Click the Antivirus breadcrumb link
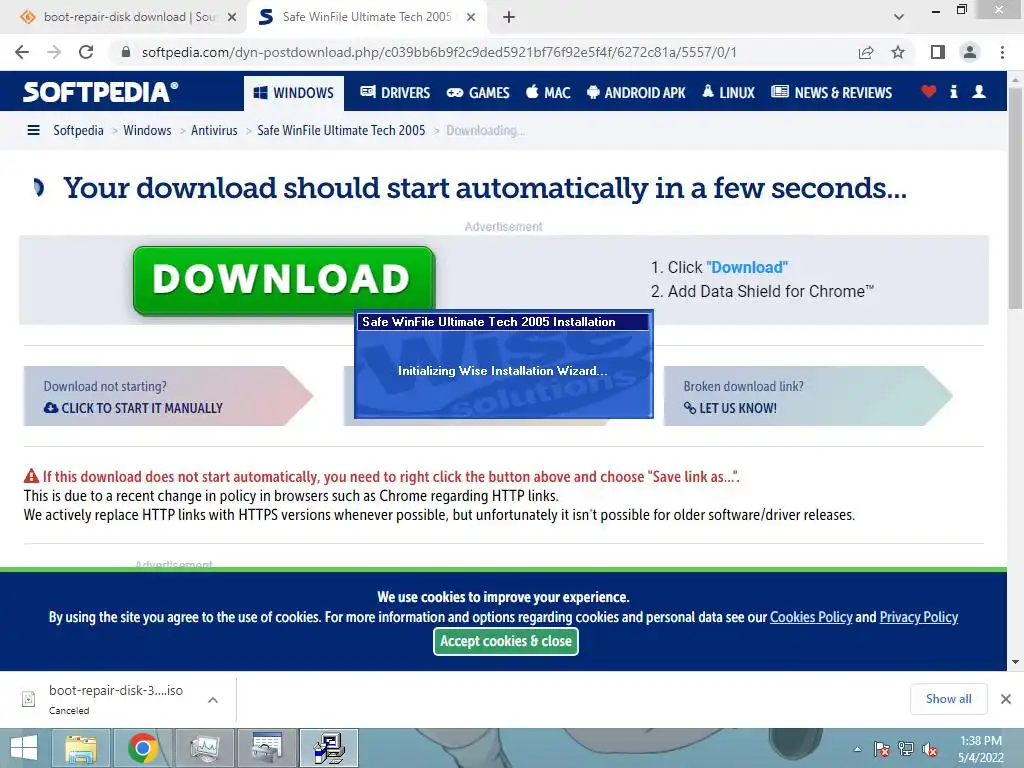 pyautogui.click(x=214, y=131)
